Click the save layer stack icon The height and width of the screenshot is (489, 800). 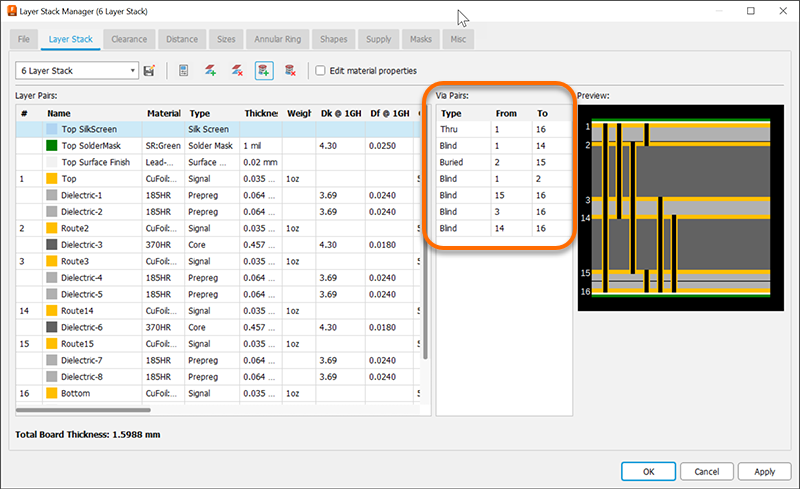(x=149, y=70)
